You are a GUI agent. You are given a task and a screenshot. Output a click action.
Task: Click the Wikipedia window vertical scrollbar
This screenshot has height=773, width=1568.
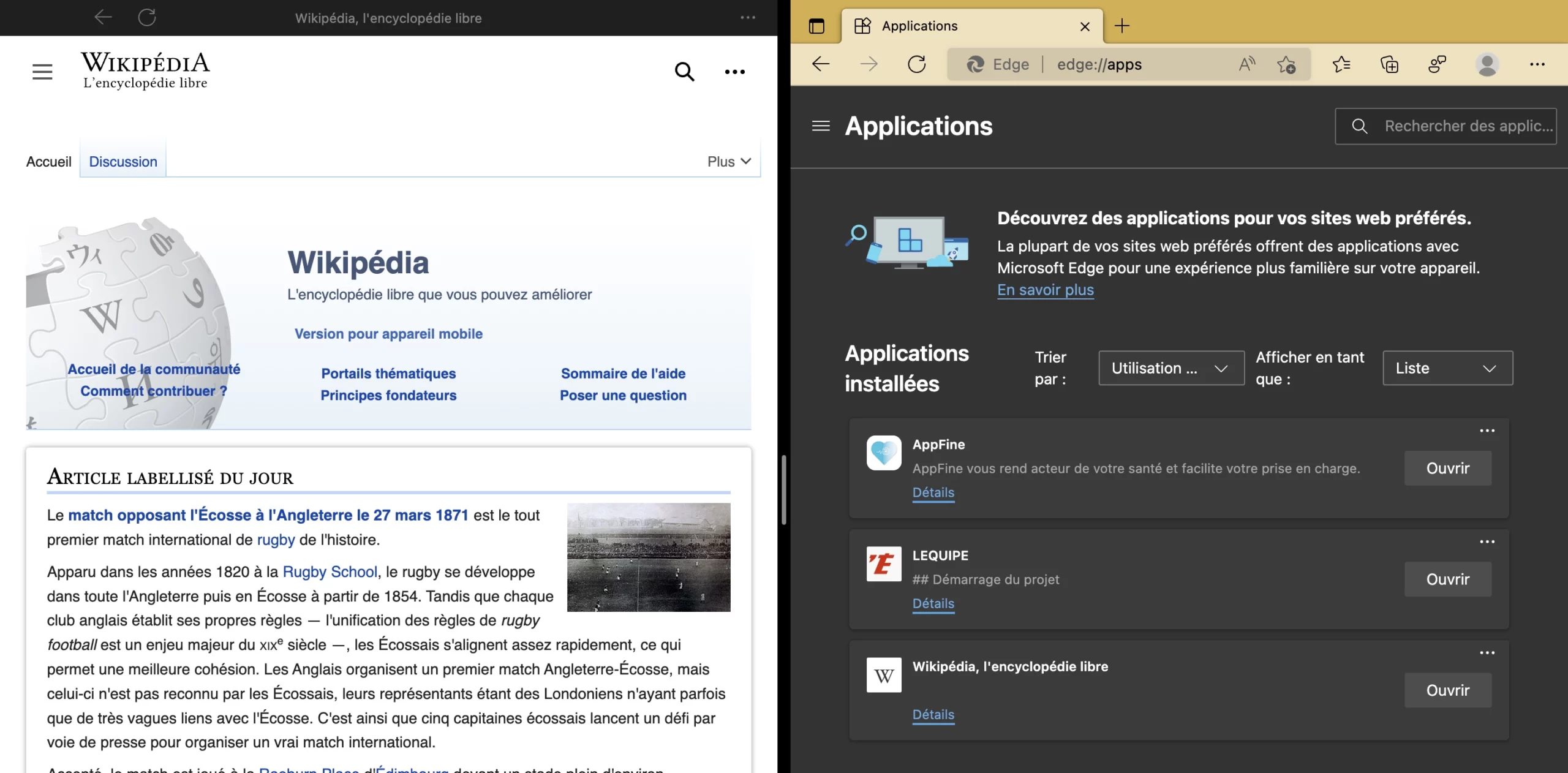point(783,490)
